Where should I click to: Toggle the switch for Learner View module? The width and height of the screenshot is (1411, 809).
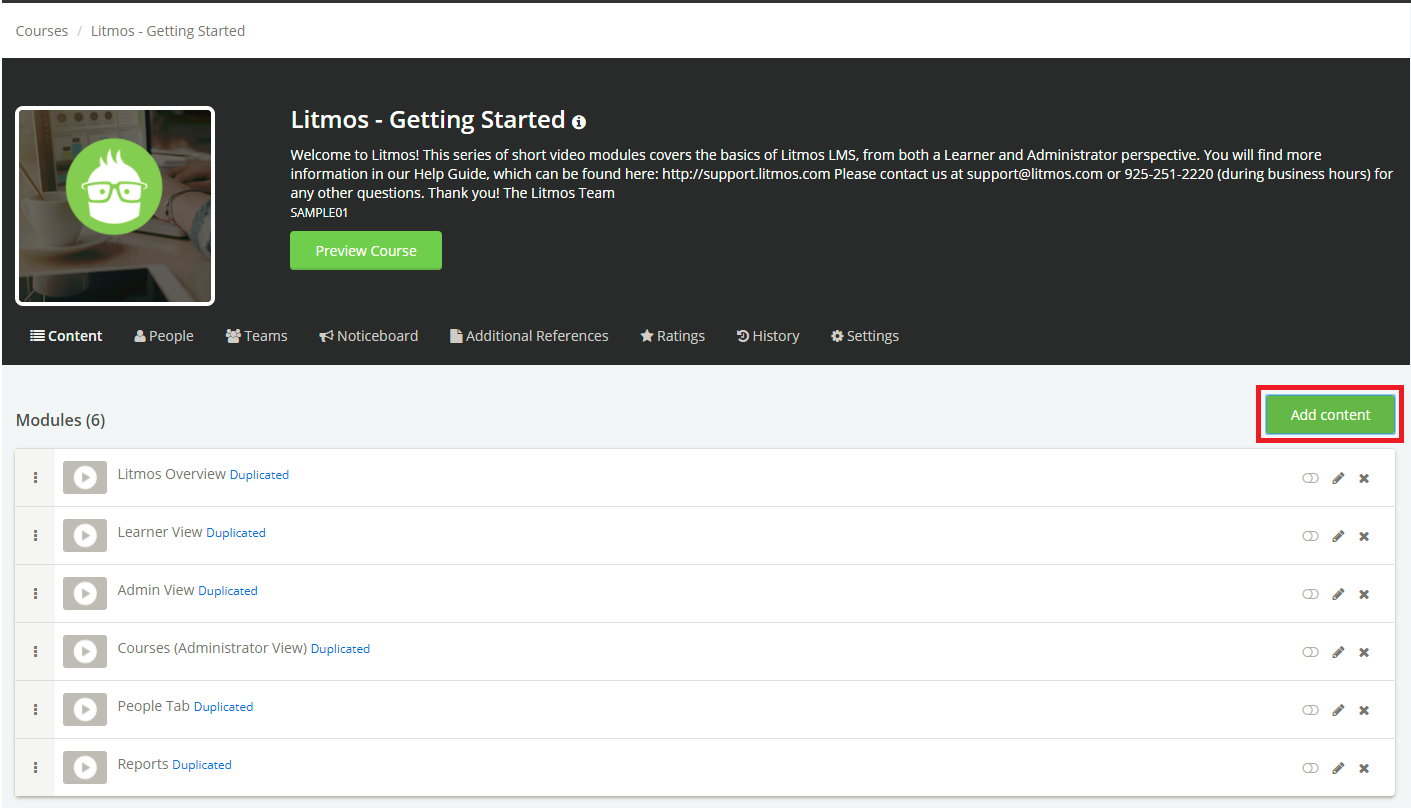1310,536
